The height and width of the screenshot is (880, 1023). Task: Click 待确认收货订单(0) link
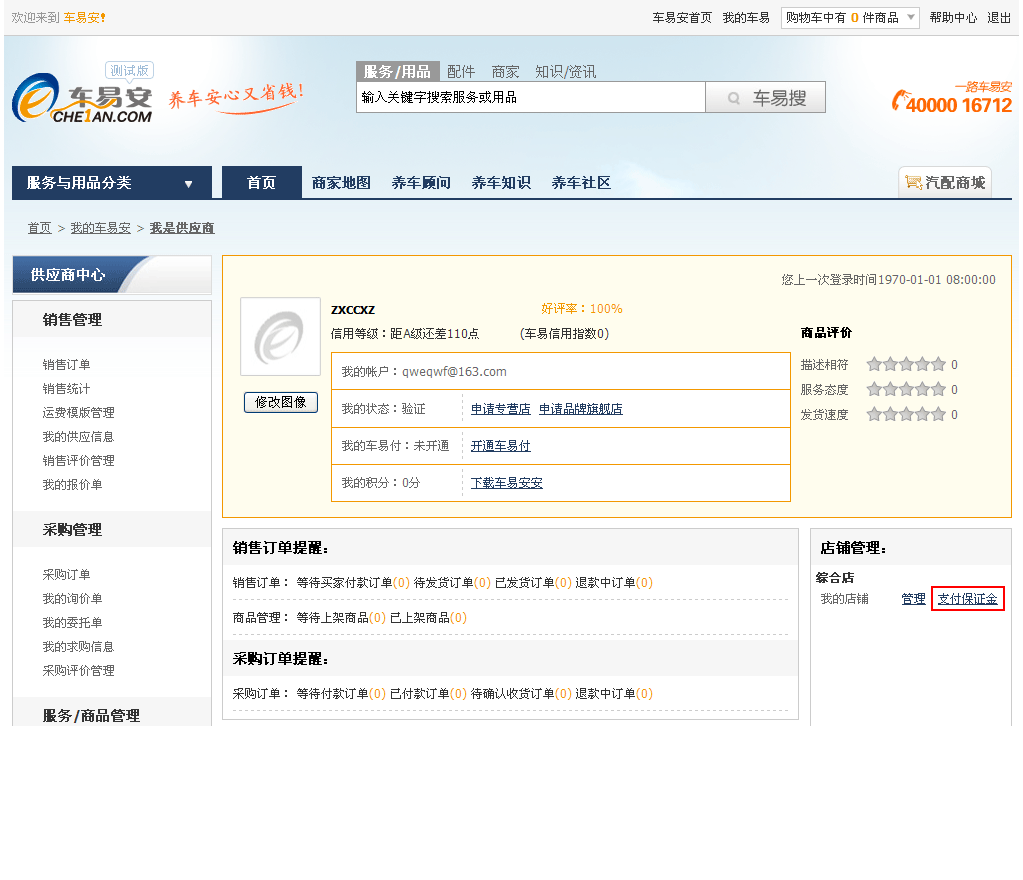tap(521, 694)
